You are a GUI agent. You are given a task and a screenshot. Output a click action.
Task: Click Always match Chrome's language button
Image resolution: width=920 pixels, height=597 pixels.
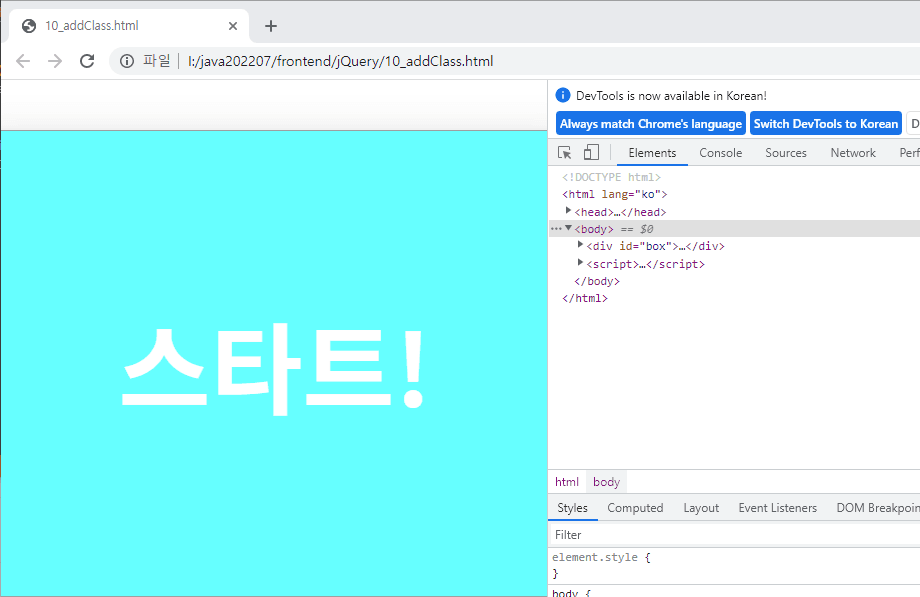(x=651, y=124)
